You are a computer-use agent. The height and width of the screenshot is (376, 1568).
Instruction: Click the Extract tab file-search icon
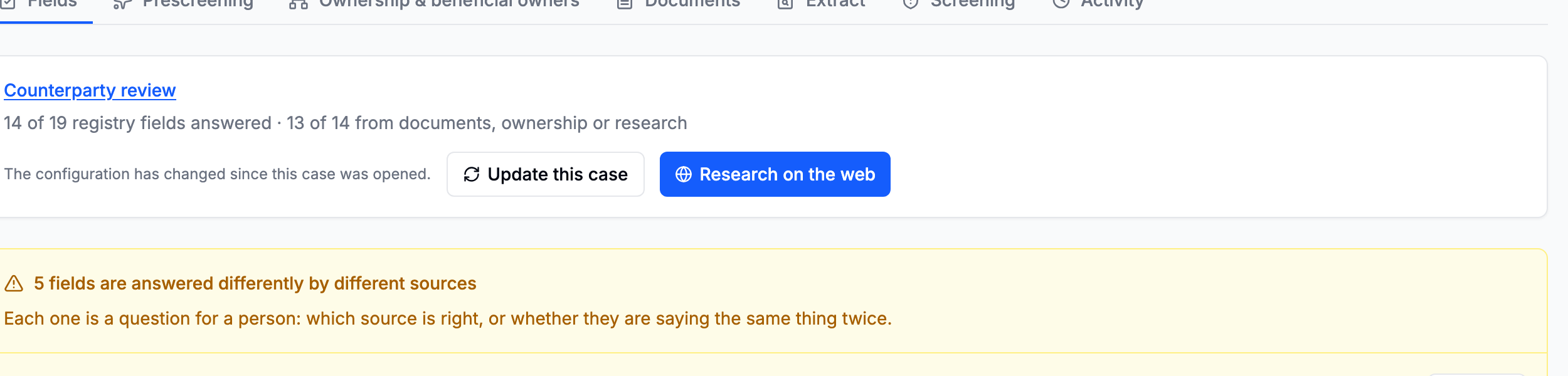[785, 3]
